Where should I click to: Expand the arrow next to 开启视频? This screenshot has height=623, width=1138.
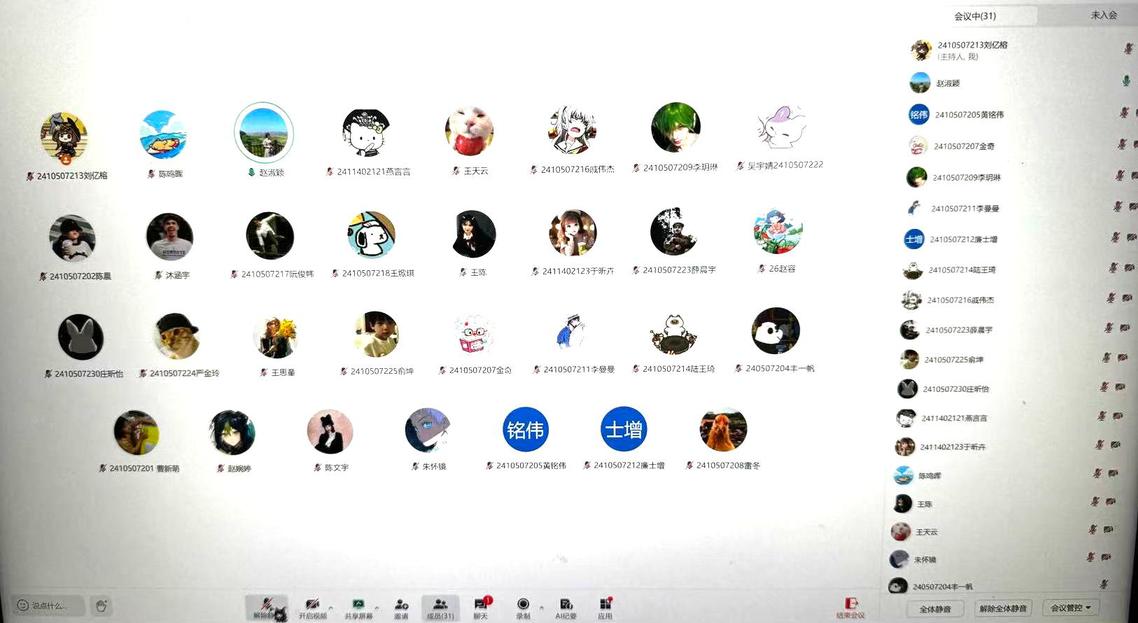331,606
